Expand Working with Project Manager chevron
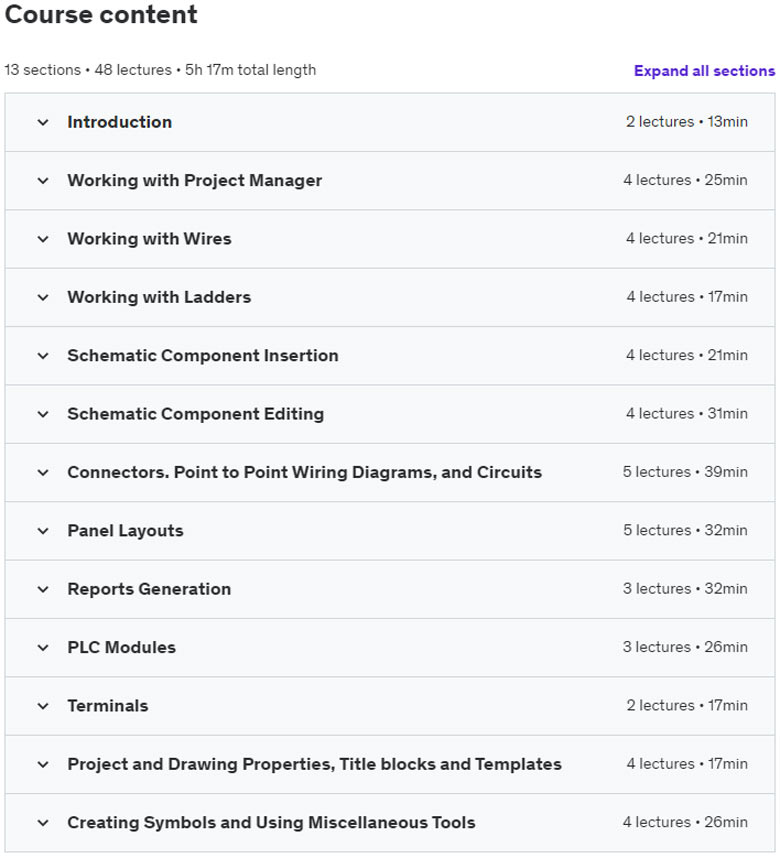This screenshot has width=780, height=858. tap(43, 181)
